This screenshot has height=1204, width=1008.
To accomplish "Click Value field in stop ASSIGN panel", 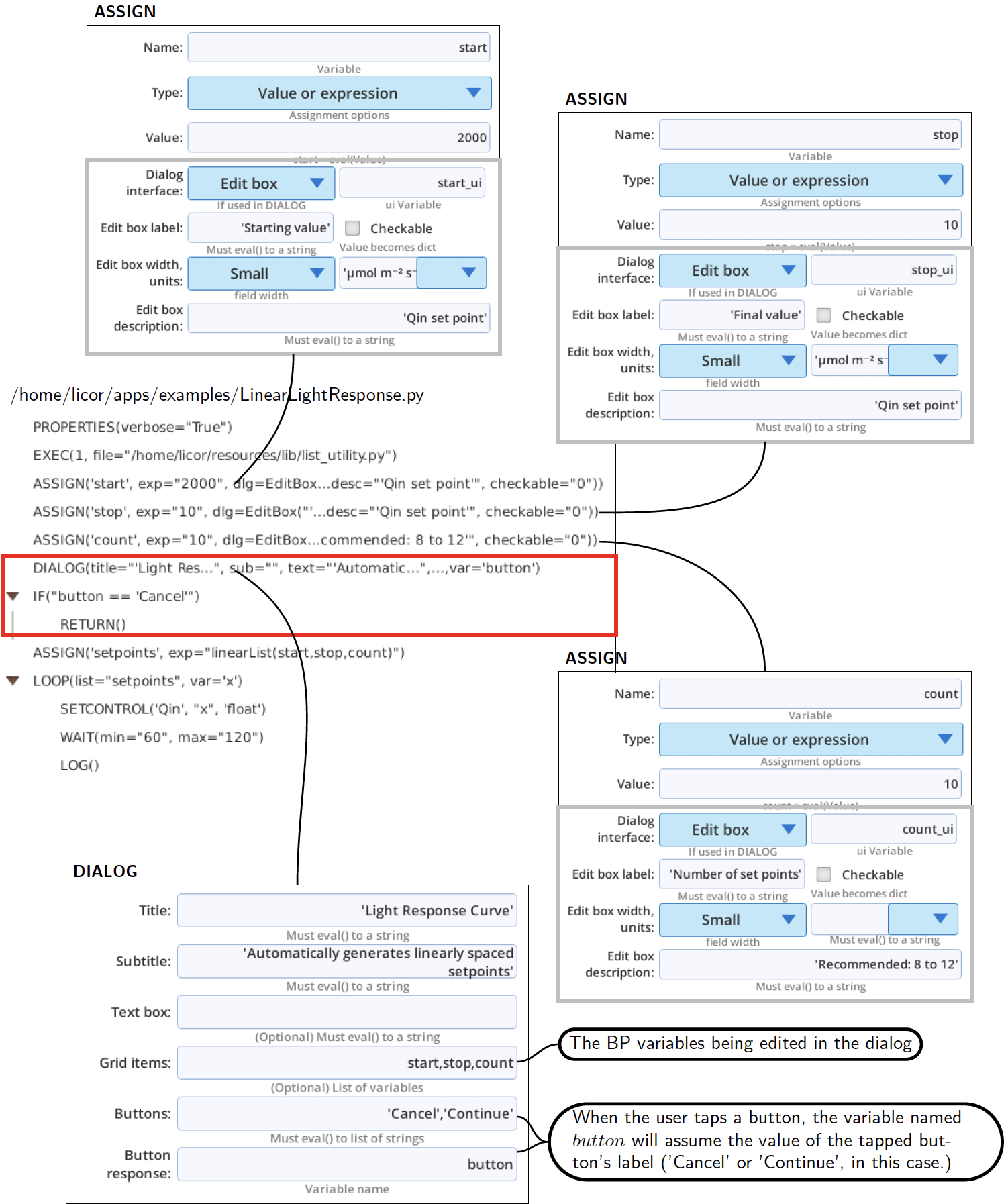I will [x=810, y=225].
